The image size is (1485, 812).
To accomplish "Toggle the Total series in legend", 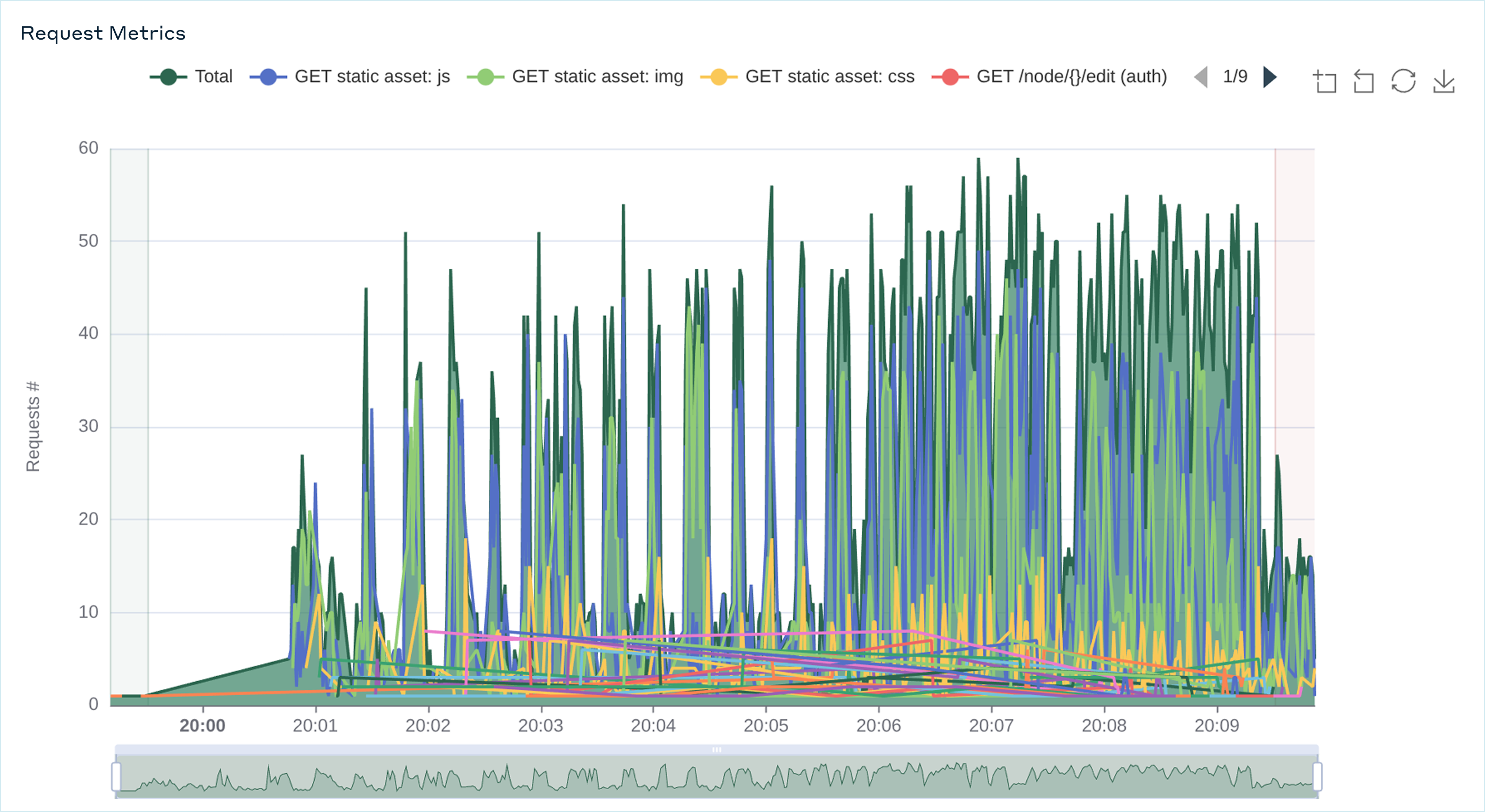I will [213, 77].
